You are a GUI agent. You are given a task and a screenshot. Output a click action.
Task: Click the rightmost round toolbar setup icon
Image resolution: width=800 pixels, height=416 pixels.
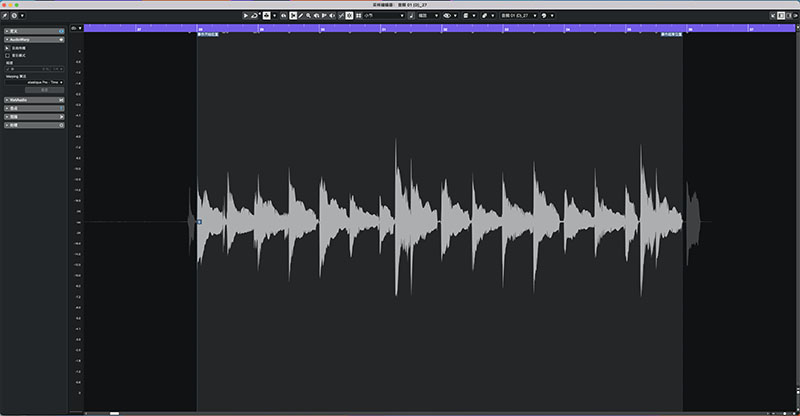(x=796, y=16)
